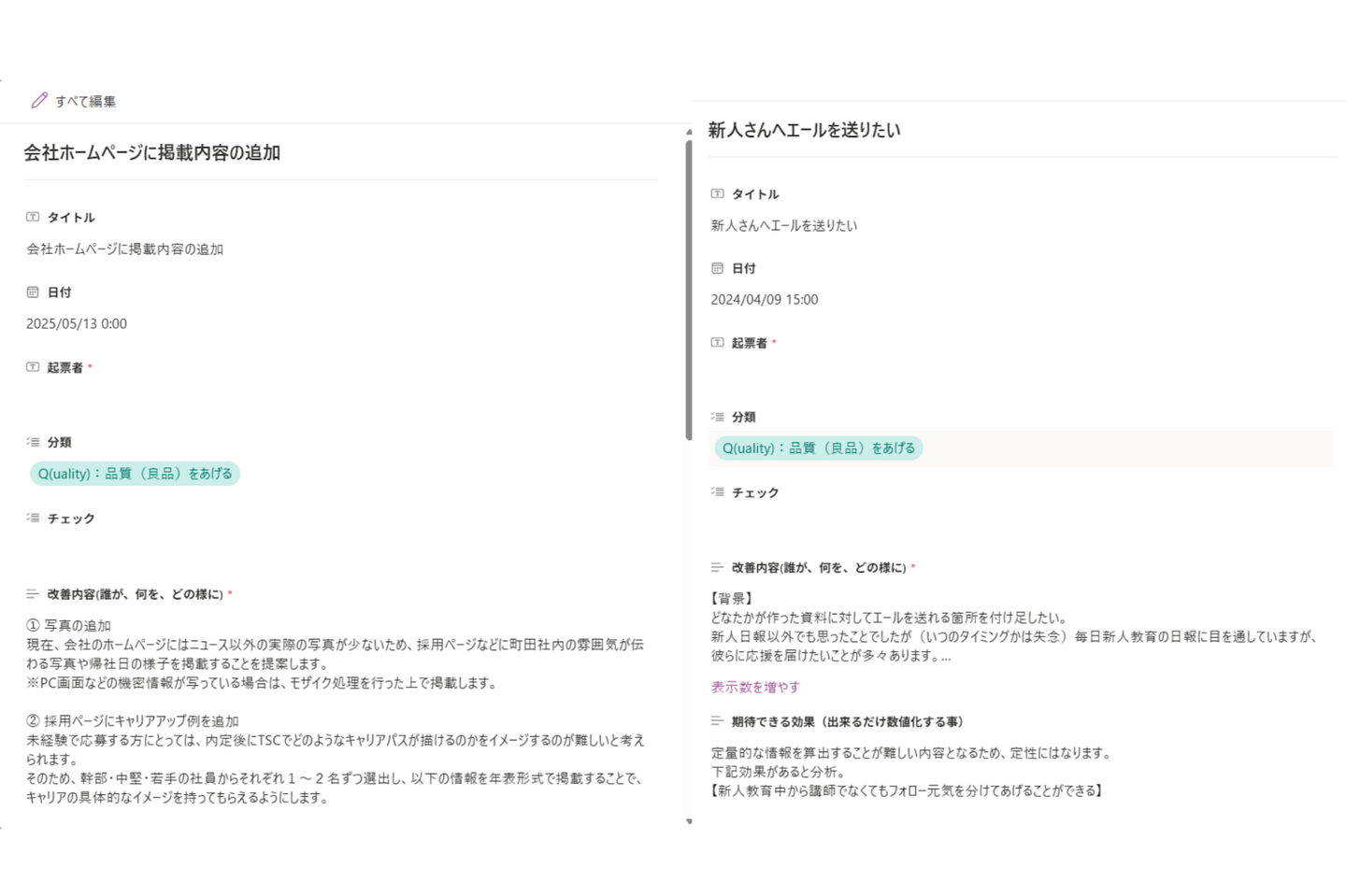Click 表示数を増やす to expand the text
Screen dimensions: 1346x896
click(x=755, y=687)
